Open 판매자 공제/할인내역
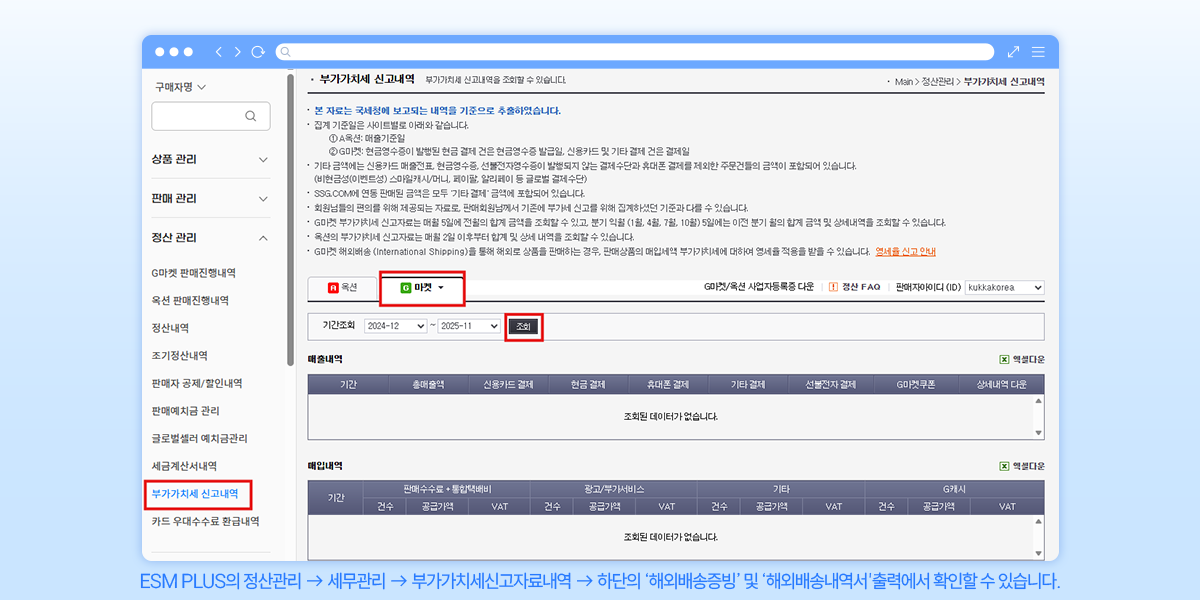Screen dimensions: 1200x600 click(x=197, y=383)
